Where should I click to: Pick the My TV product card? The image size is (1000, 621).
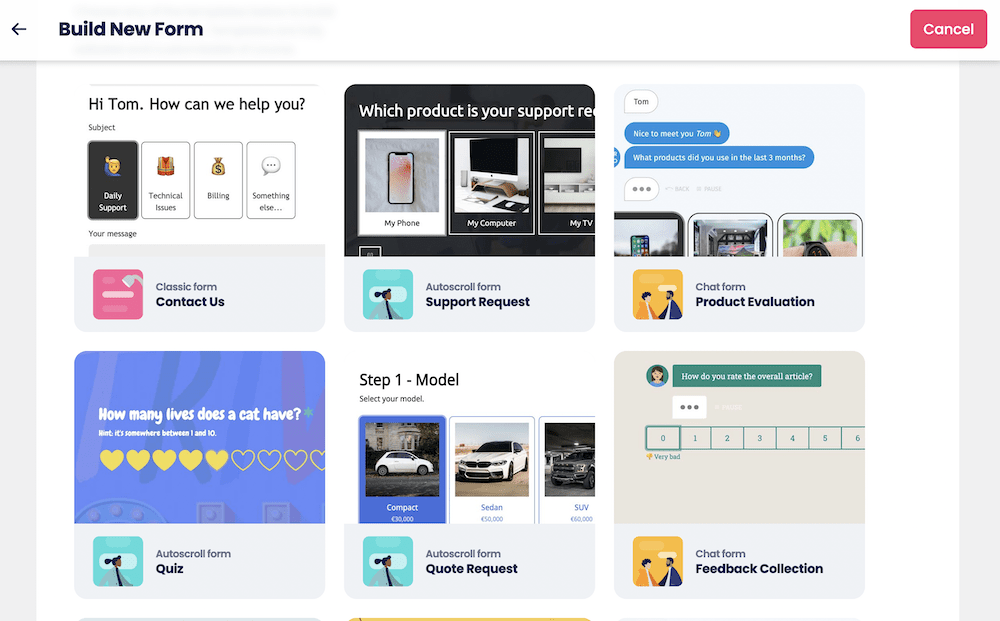point(567,183)
